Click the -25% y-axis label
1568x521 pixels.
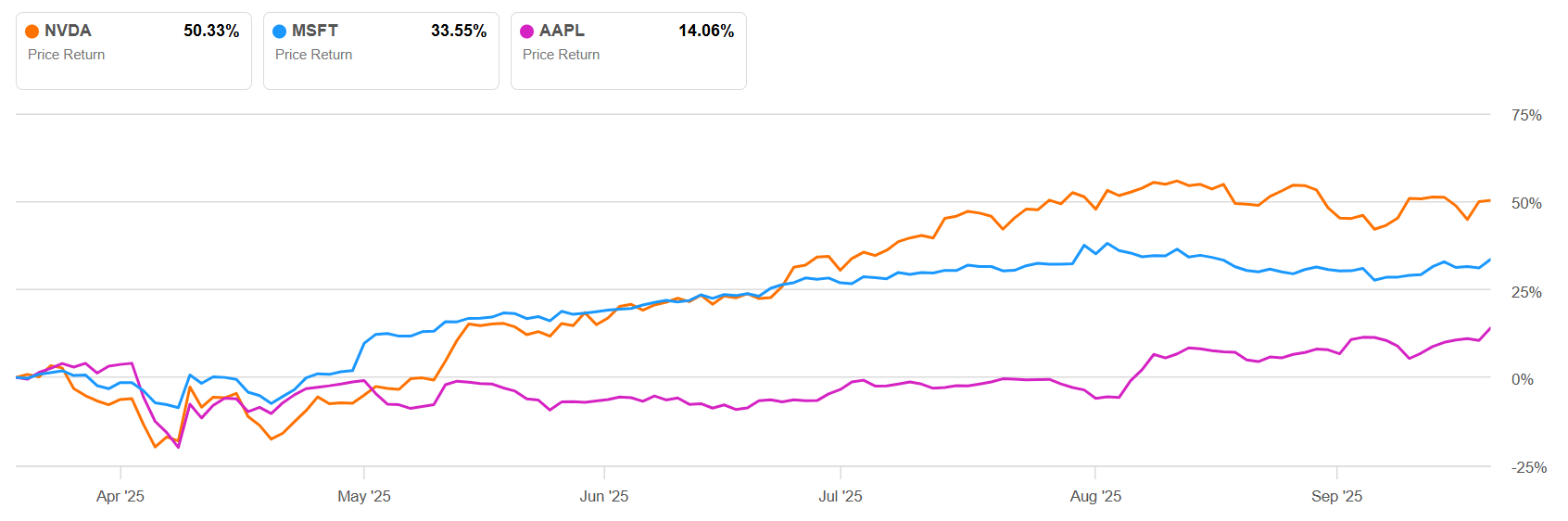(1528, 467)
